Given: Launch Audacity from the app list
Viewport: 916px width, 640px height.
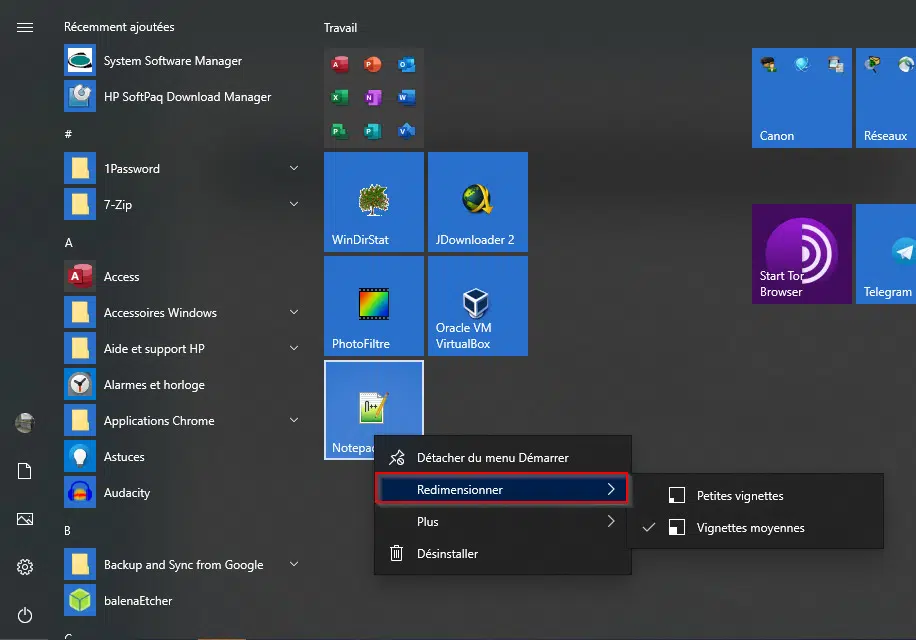Looking at the screenshot, I should coord(181,493).
